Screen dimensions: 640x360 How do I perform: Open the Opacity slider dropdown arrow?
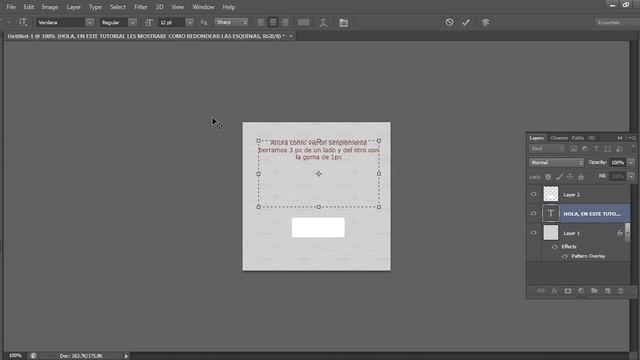pyautogui.click(x=631, y=162)
